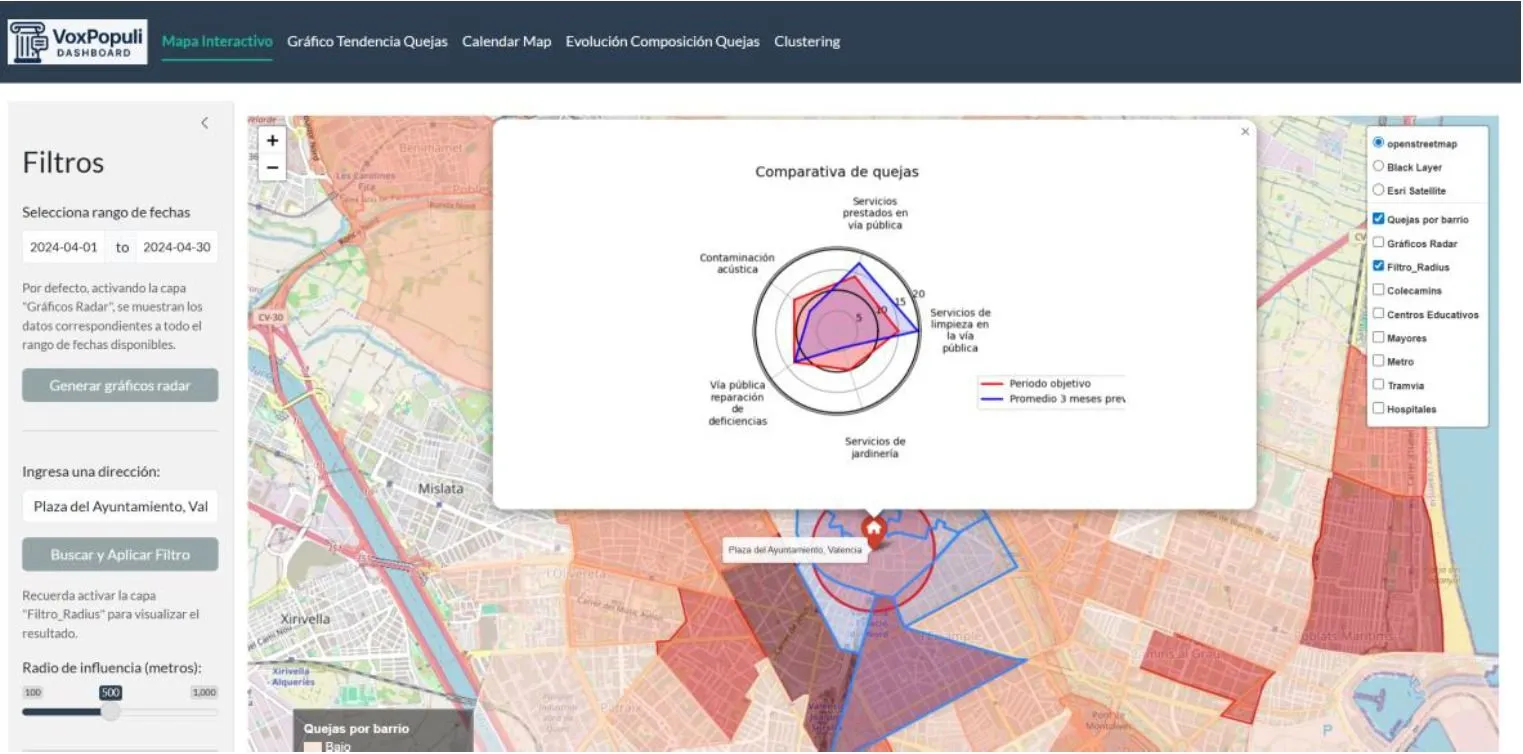The height and width of the screenshot is (754, 1523).
Task: Switch to Gráfico Tendencia Quejas tab
Action: point(367,42)
